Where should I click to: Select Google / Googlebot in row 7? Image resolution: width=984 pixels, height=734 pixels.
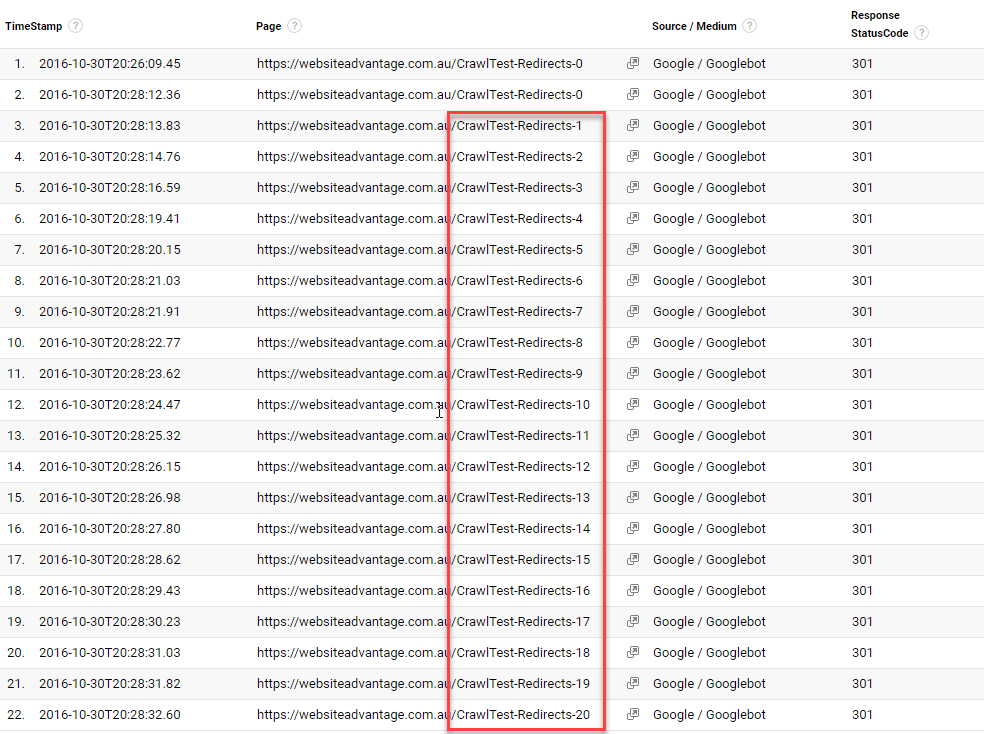pyautogui.click(x=709, y=249)
